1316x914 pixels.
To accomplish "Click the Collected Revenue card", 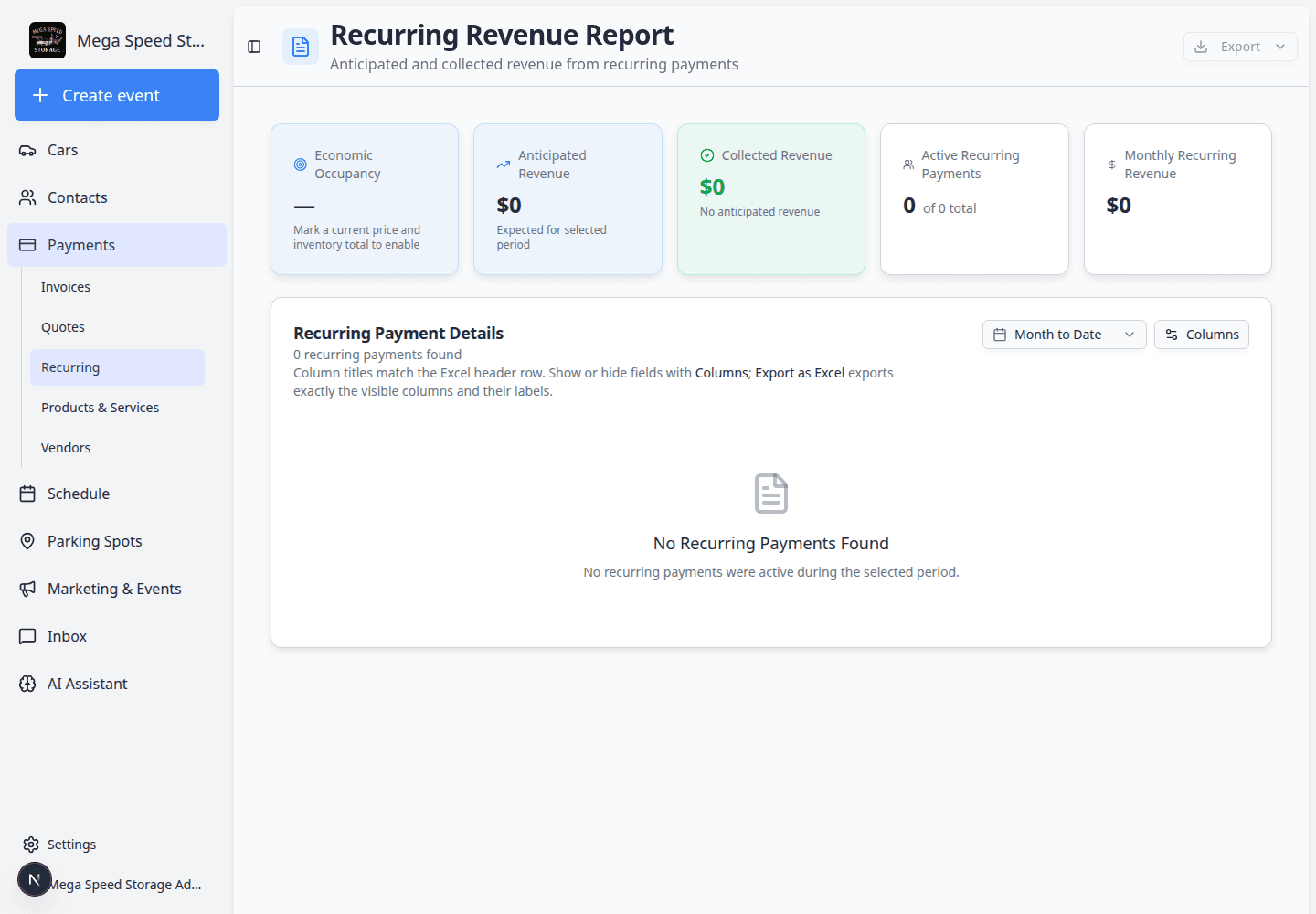I will tap(771, 199).
